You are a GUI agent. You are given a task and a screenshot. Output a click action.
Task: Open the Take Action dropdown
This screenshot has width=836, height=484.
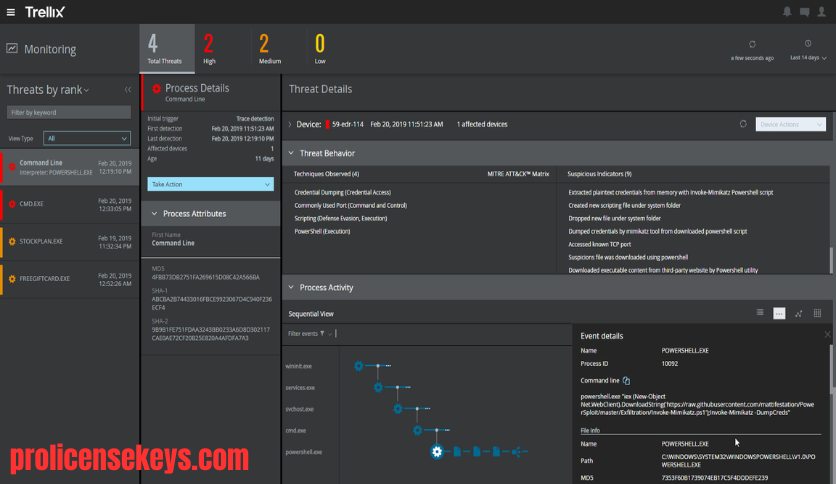211,184
